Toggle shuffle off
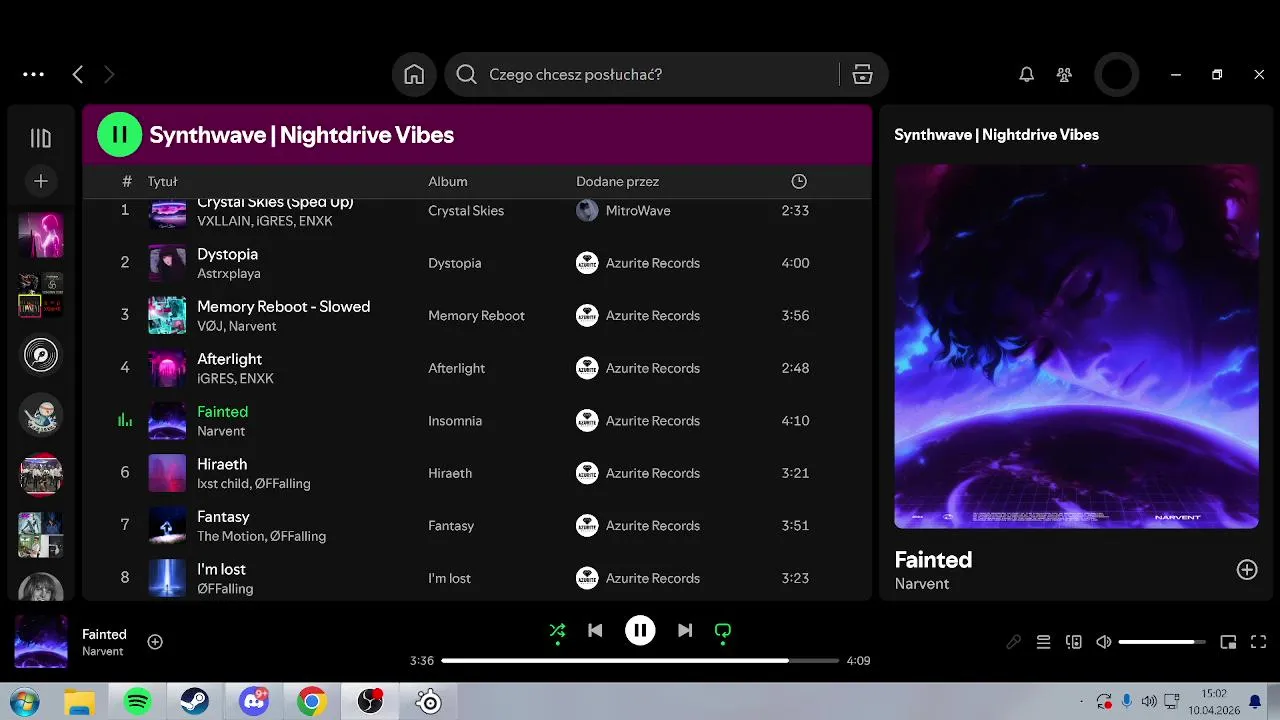Image resolution: width=1280 pixels, height=720 pixels. 557,631
